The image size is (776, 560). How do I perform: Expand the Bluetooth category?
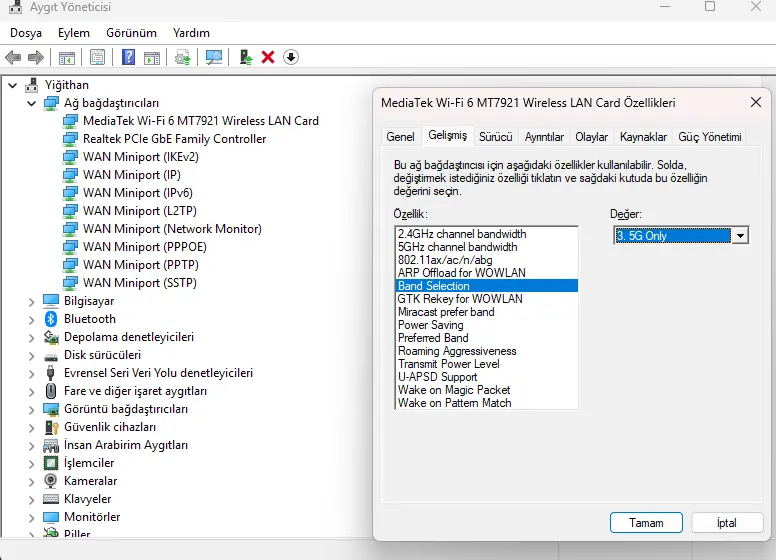[32, 320]
